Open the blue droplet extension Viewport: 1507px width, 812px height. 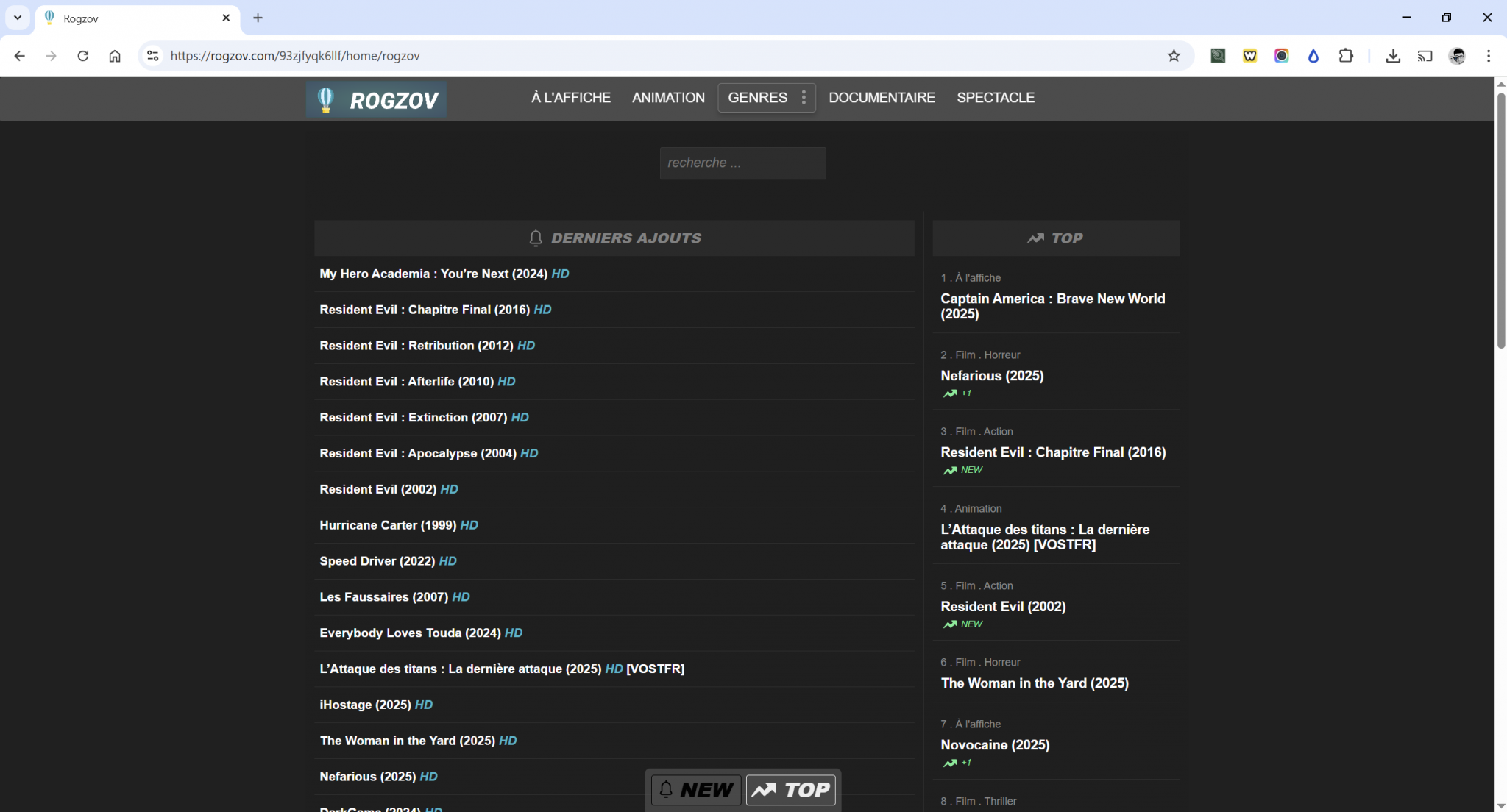point(1313,56)
